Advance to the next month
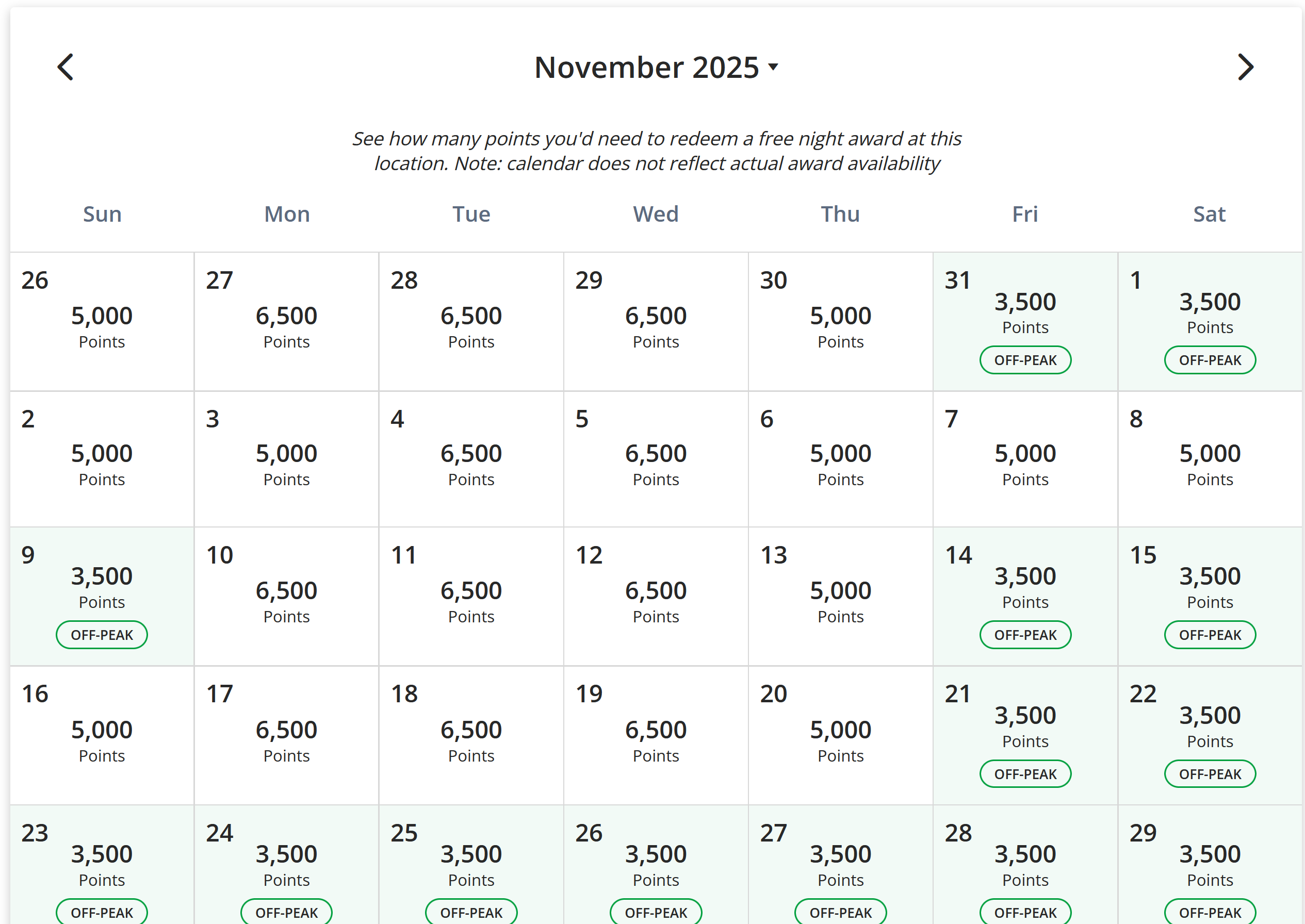This screenshot has height=924, width=1305. pos(1245,67)
